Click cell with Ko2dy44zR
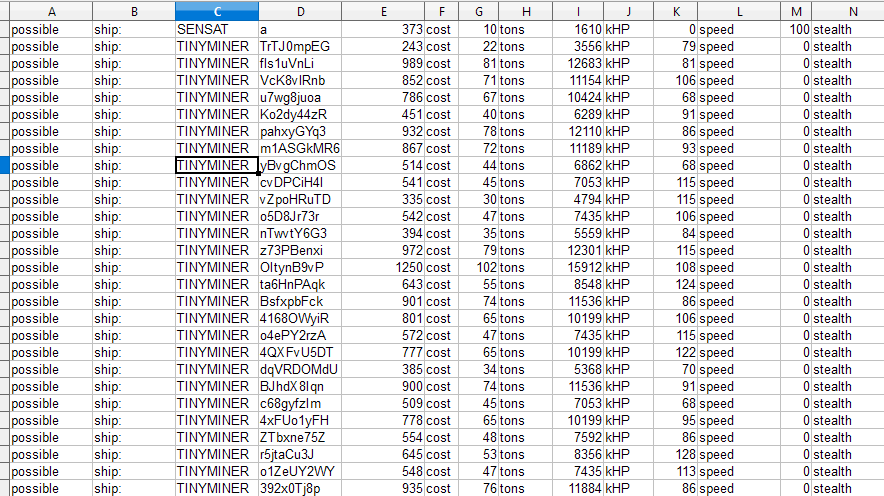 [x=300, y=114]
